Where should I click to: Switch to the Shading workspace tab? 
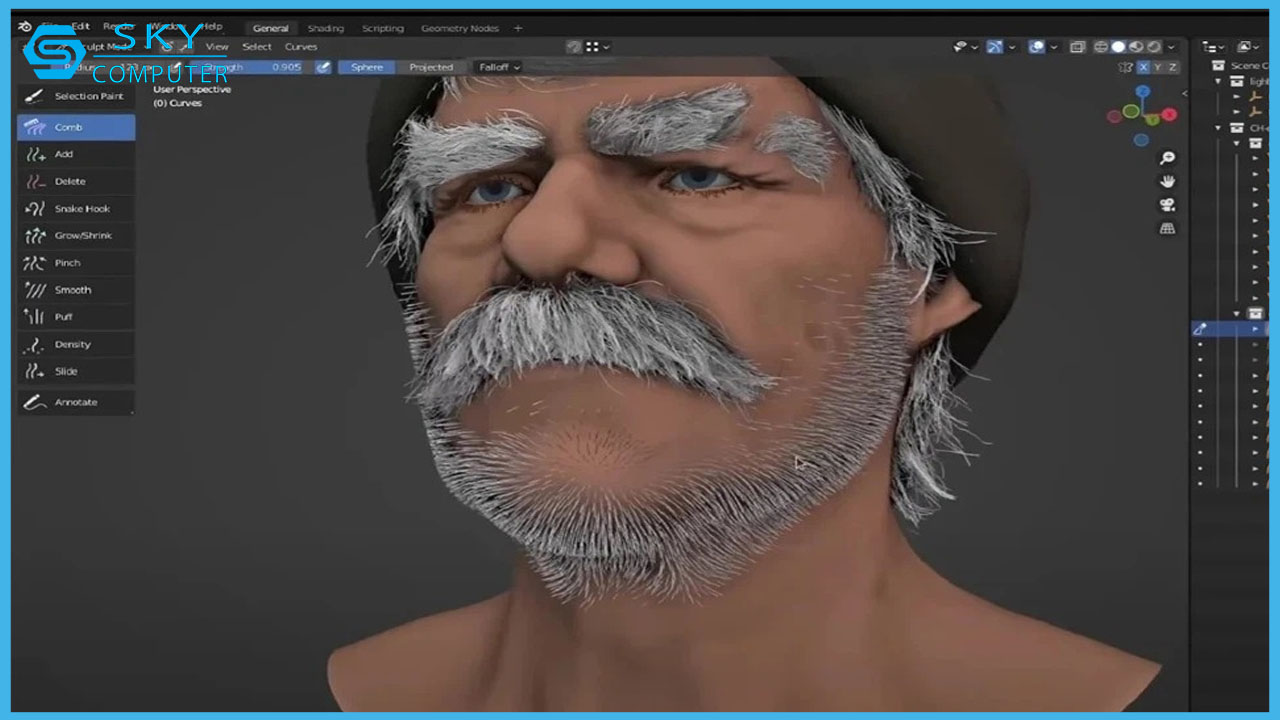tap(325, 28)
